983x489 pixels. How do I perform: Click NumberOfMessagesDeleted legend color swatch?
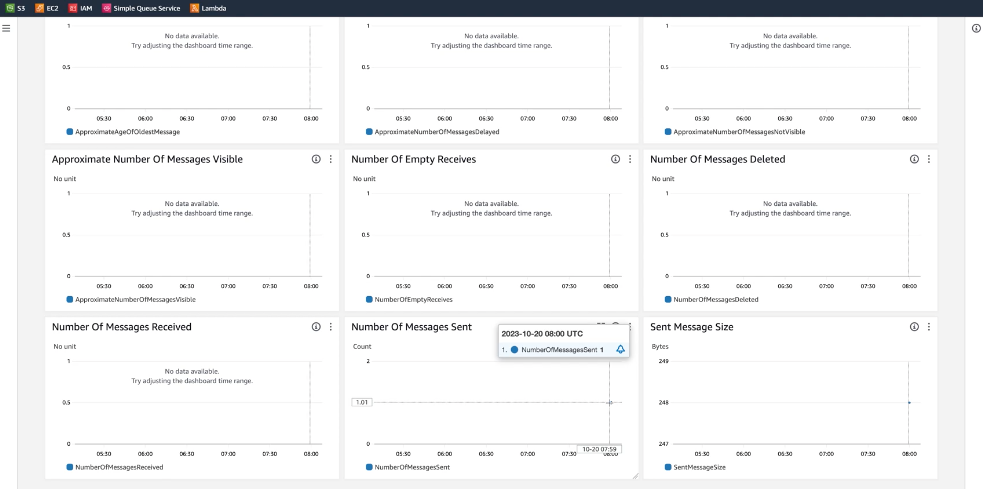click(x=669, y=299)
